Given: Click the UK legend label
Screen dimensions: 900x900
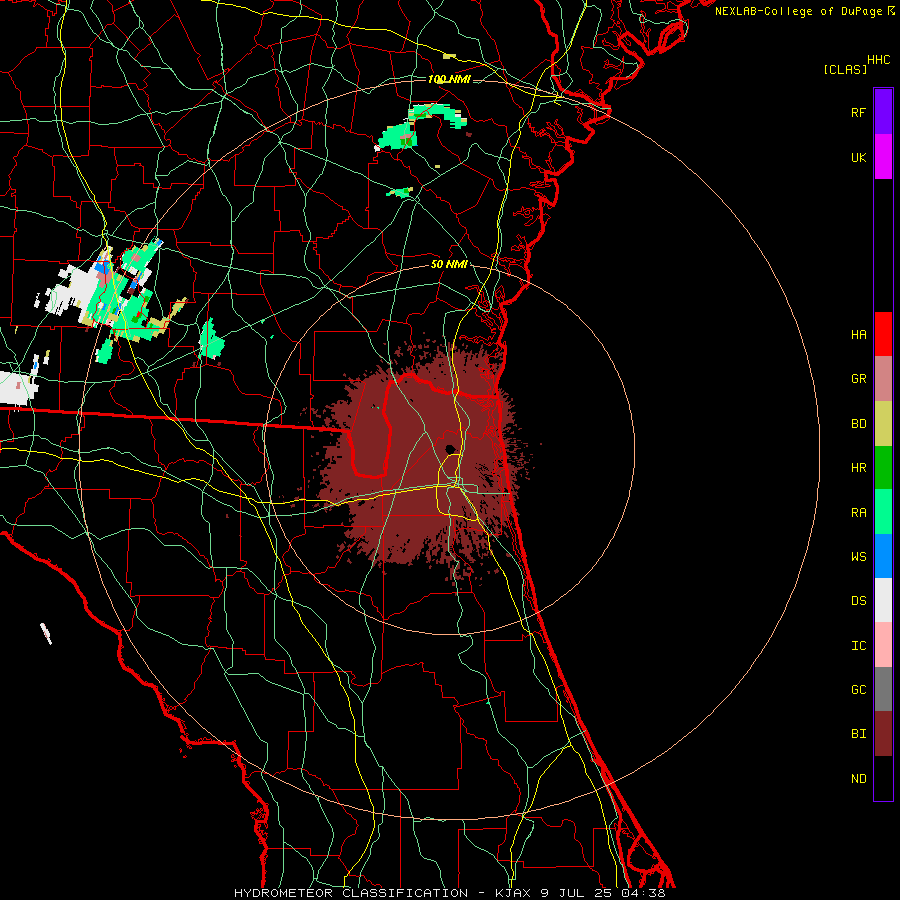Looking at the screenshot, I should [x=858, y=157].
